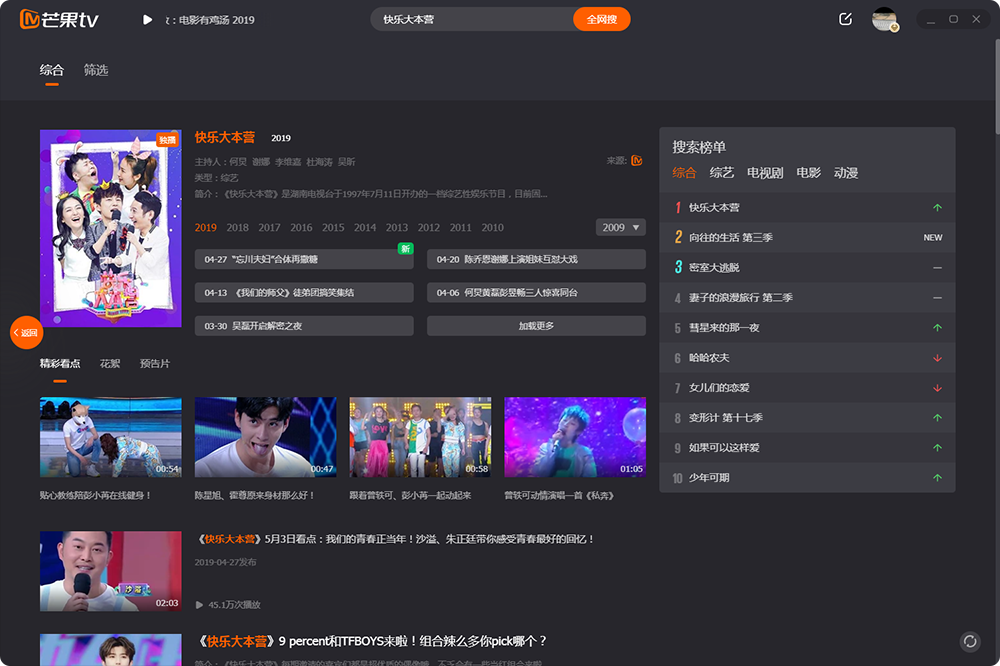Select year 2018 episodes
Image resolution: width=1000 pixels, height=666 pixels.
237,227
